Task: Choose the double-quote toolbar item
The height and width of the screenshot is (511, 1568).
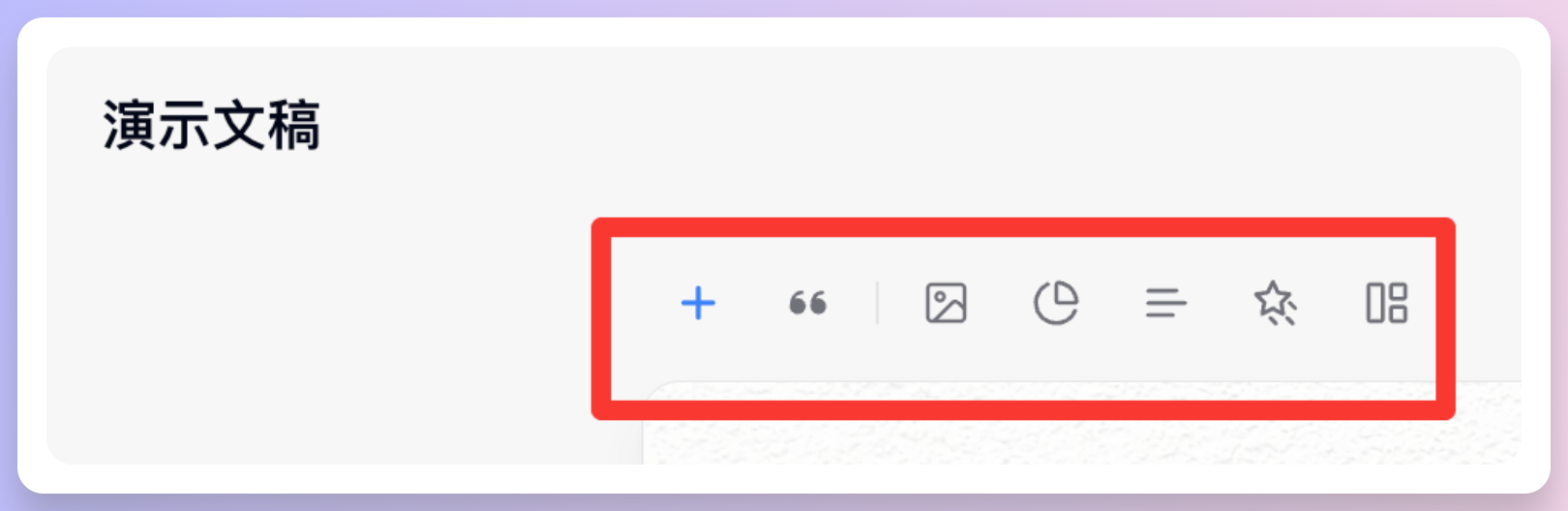Action: [807, 304]
